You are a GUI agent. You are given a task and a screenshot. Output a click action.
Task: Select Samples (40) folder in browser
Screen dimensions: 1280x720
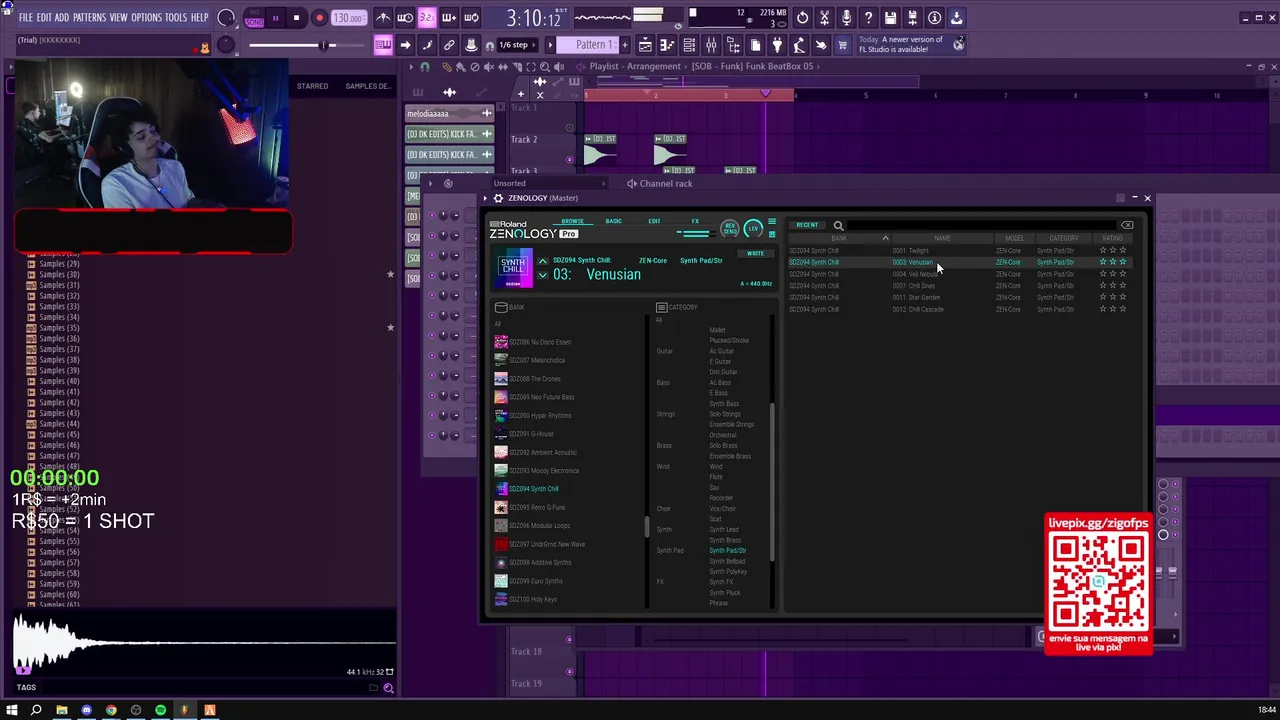59,381
